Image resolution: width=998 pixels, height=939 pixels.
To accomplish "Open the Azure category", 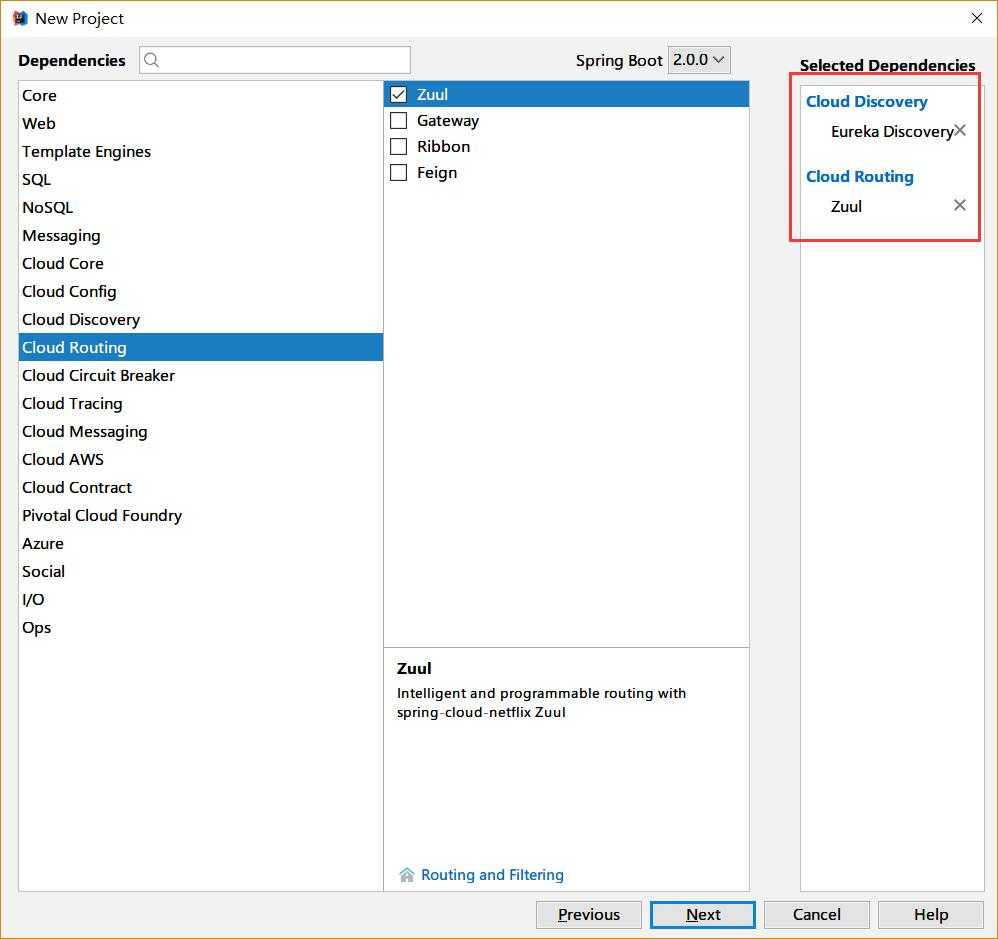I will click(200, 544).
